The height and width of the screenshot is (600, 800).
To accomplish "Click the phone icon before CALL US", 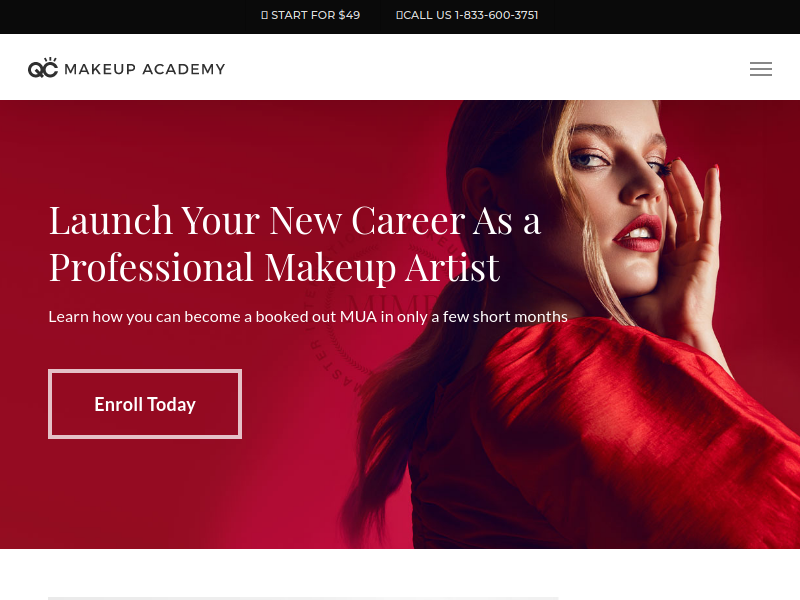I will (399, 15).
